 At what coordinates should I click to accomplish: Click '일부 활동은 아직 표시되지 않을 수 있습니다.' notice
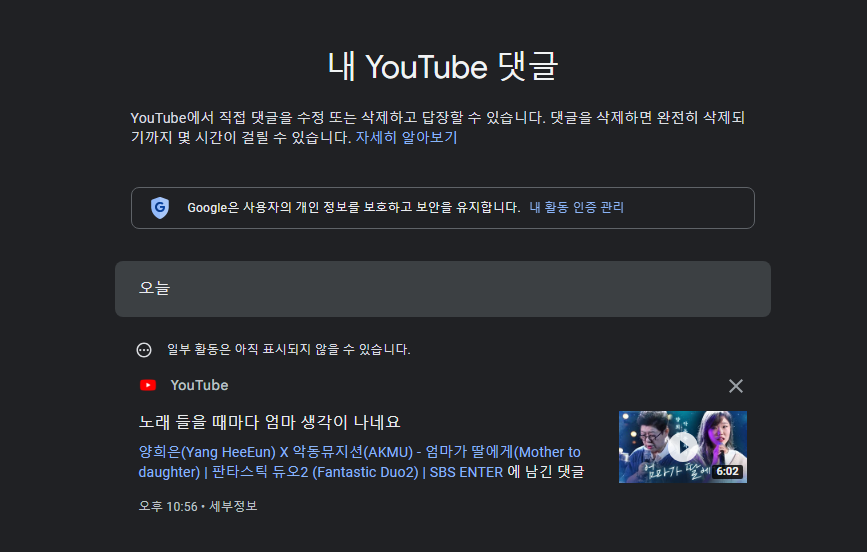289,350
